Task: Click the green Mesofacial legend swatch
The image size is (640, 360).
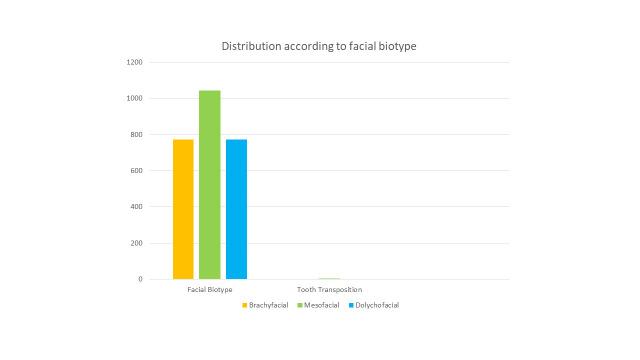Action: click(x=300, y=305)
